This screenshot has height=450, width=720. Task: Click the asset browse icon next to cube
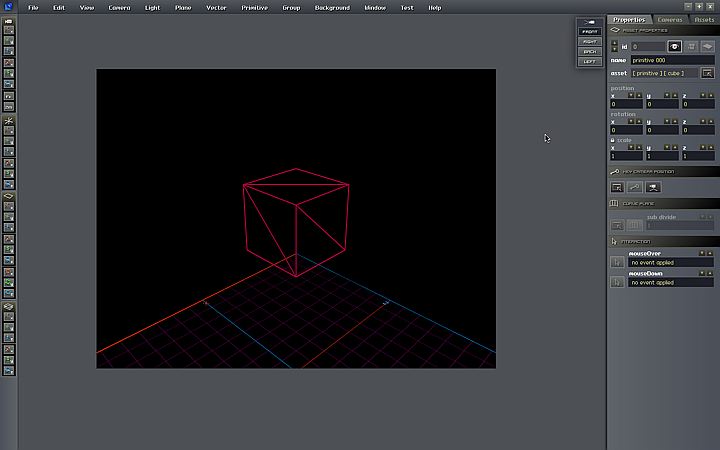pos(707,73)
